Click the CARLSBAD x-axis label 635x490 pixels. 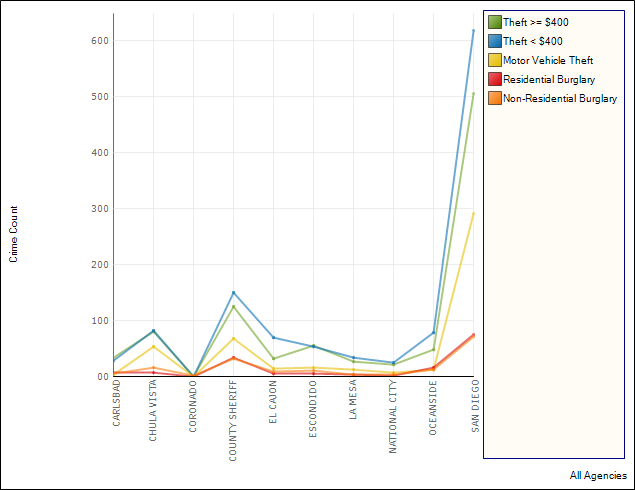pos(115,404)
